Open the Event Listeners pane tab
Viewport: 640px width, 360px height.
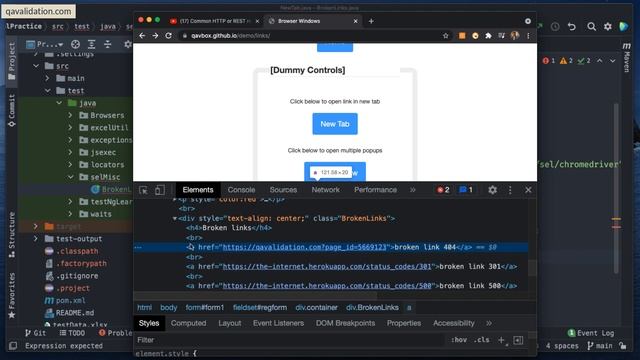click(278, 323)
